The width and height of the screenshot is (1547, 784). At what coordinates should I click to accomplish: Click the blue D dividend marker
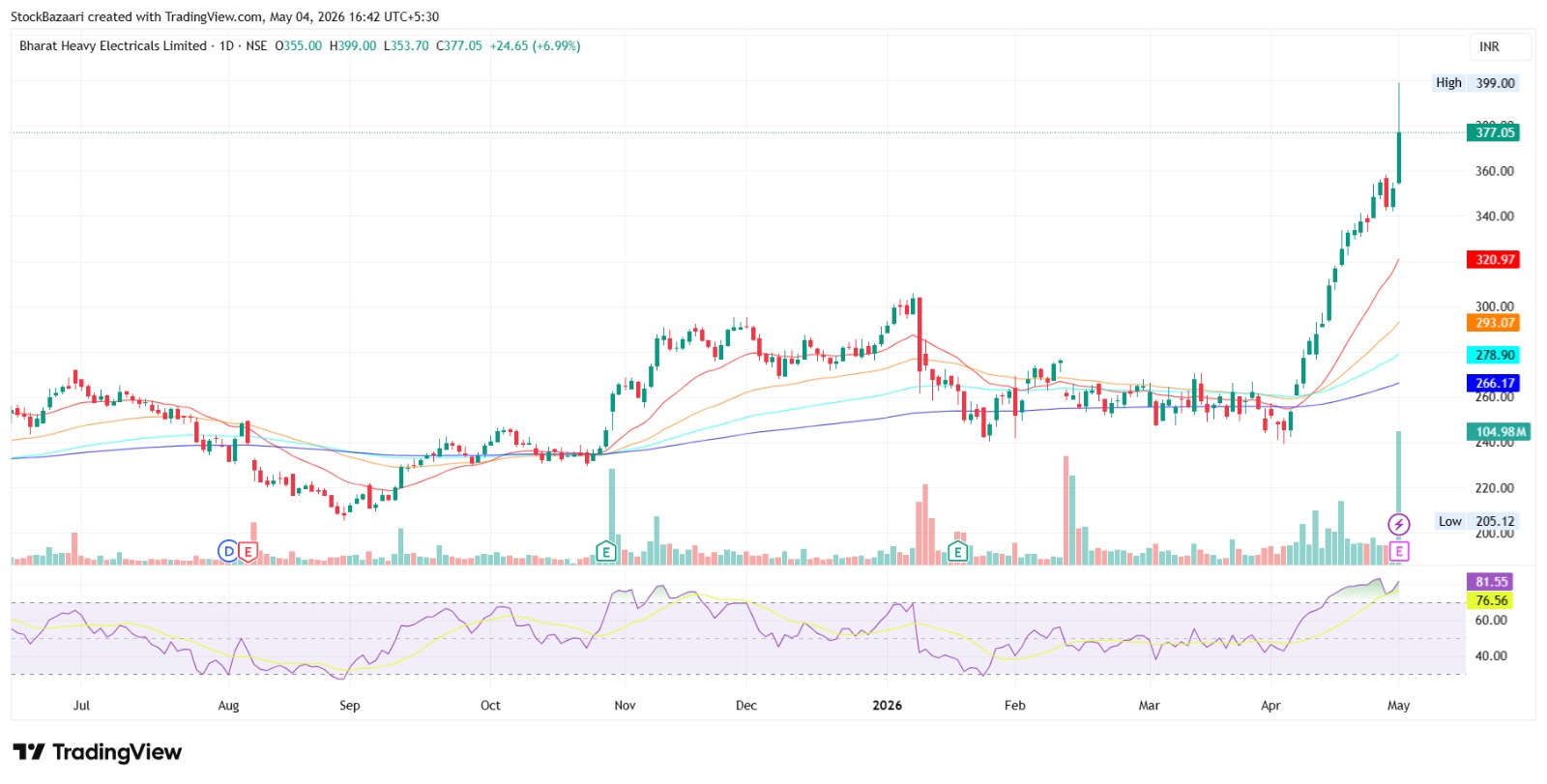tap(228, 552)
